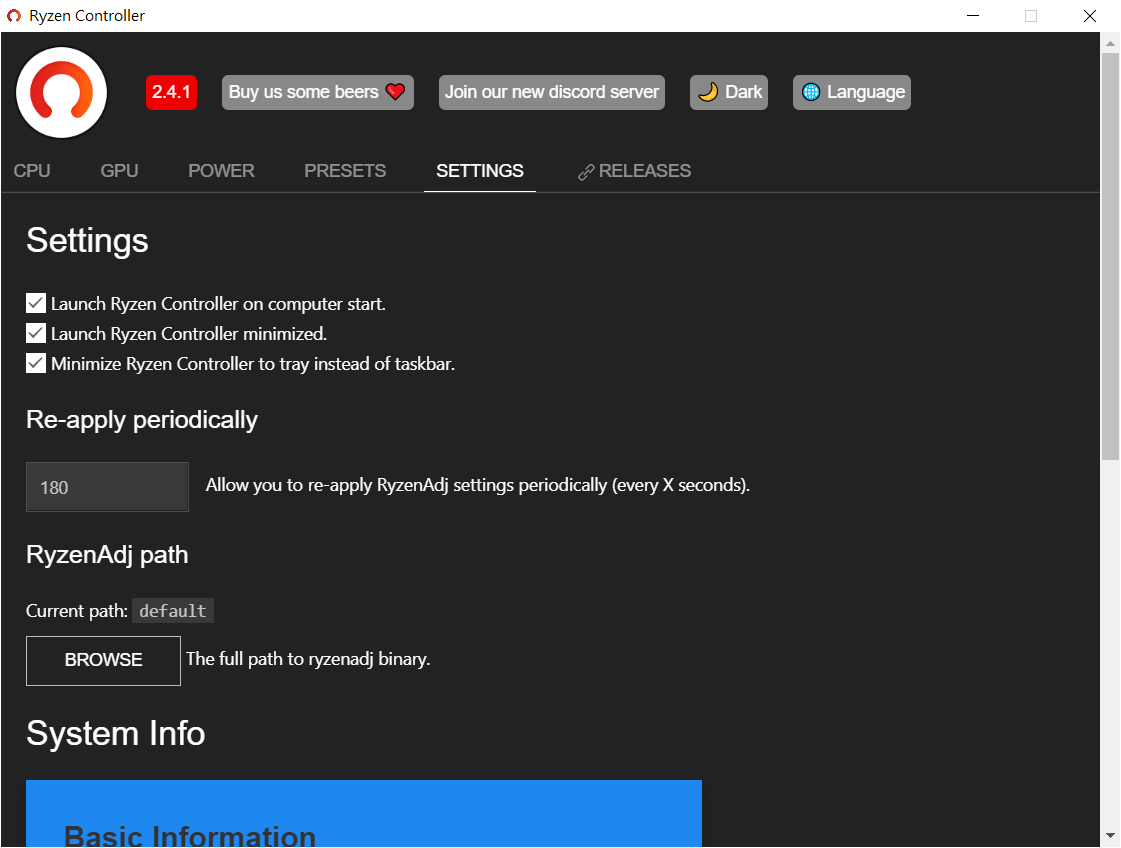Image resolution: width=1121 pixels, height=848 pixels.
Task: Uncheck Launch Ryzen Controller on computer start
Action: coord(36,303)
